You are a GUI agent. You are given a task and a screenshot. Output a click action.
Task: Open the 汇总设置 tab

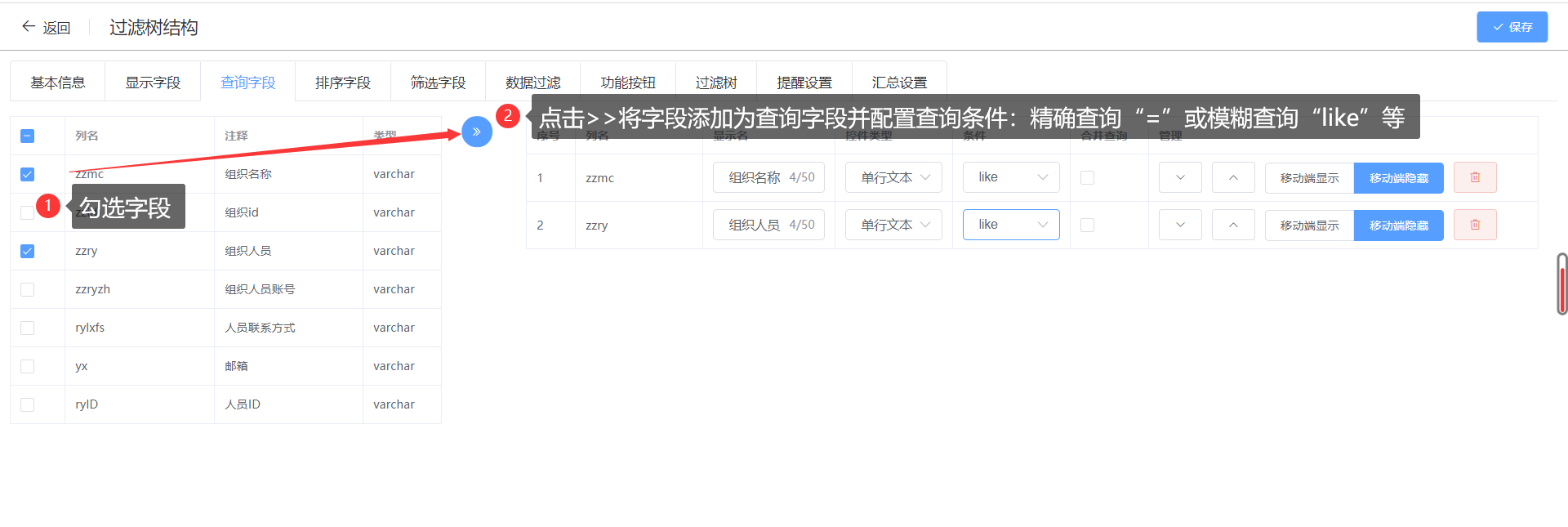899,83
